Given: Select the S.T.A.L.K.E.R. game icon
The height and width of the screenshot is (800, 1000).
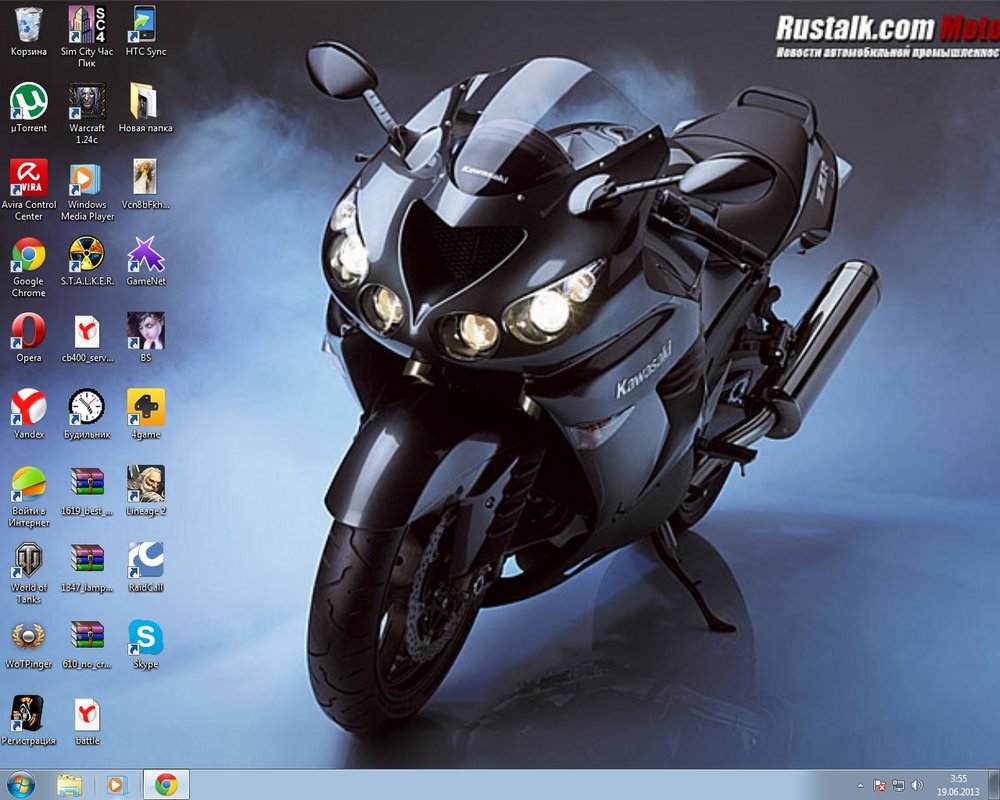Looking at the screenshot, I should click(x=87, y=255).
